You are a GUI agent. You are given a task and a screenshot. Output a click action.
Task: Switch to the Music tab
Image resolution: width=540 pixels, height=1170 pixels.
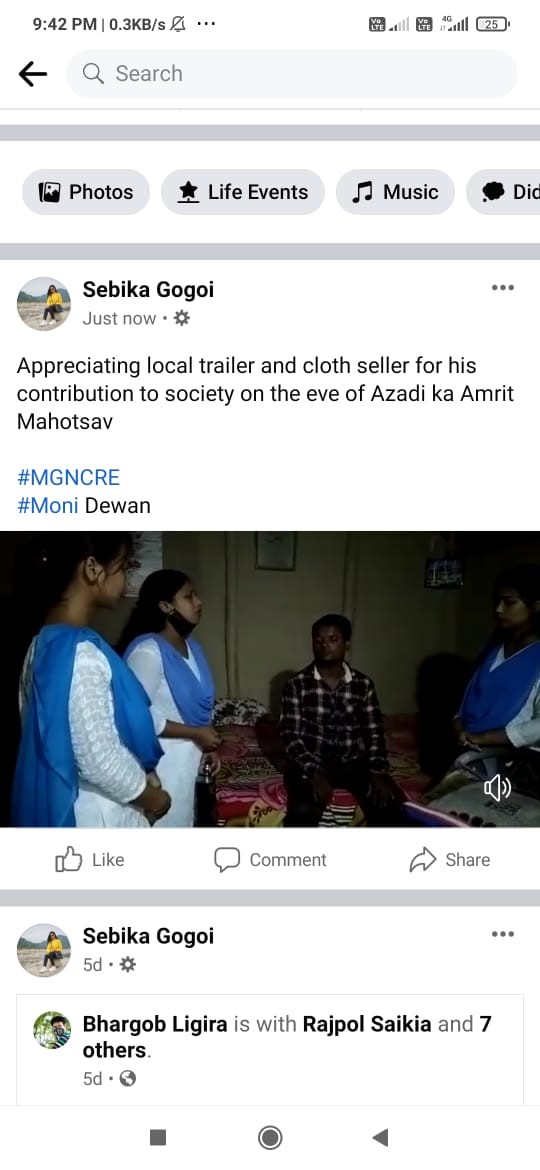(395, 192)
